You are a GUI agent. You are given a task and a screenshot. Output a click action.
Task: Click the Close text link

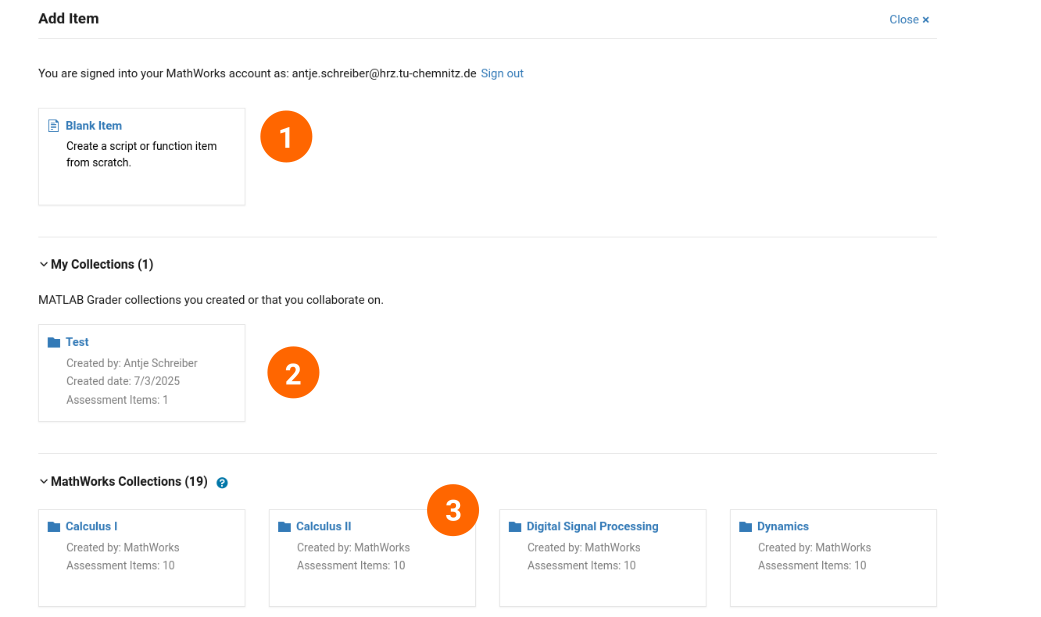[904, 20]
